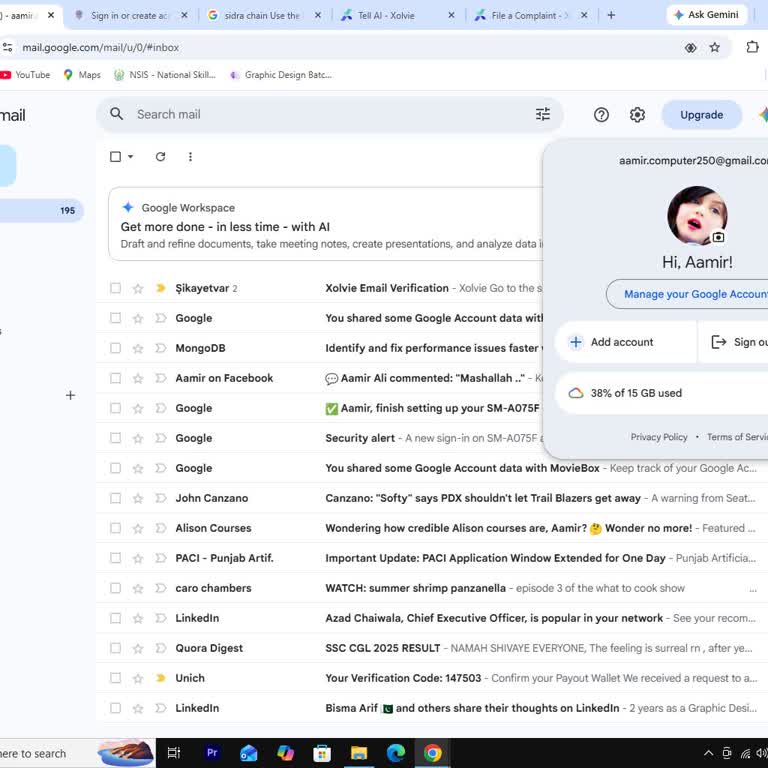Open YouTube bookmark

pyautogui.click(x=25, y=75)
